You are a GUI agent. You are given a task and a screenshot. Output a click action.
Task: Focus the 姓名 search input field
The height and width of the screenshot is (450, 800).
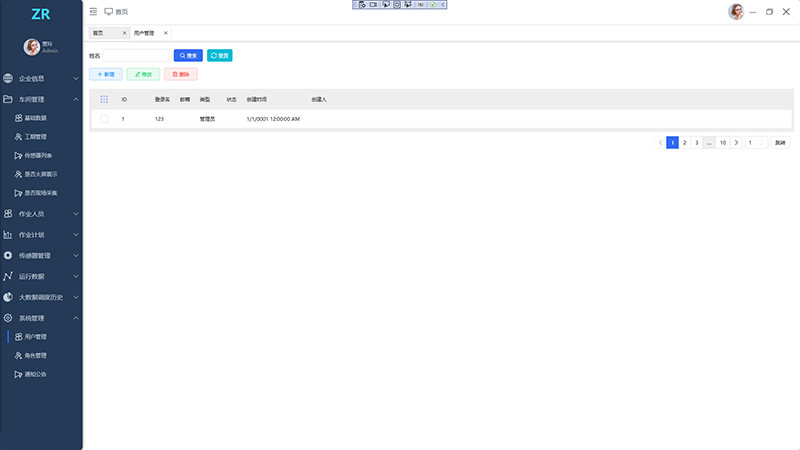(x=136, y=56)
